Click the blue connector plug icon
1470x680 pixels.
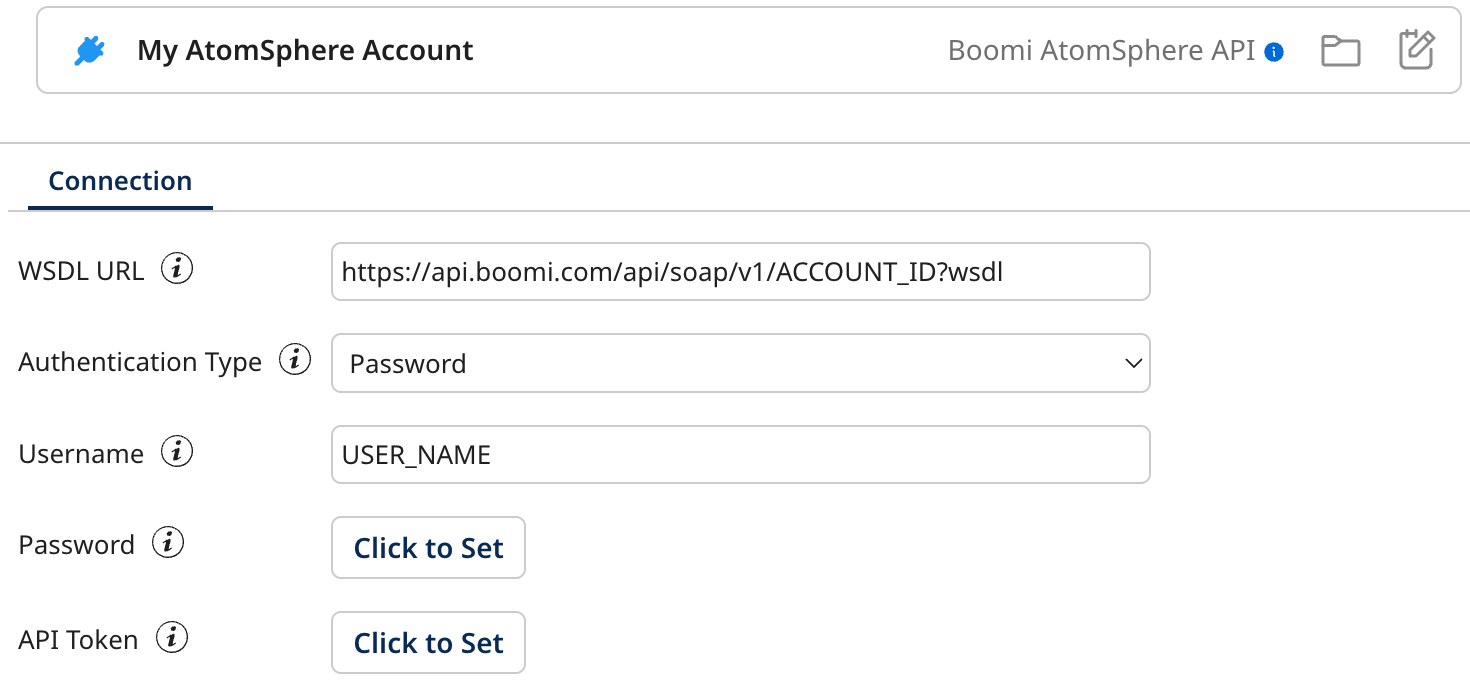[x=90, y=50]
